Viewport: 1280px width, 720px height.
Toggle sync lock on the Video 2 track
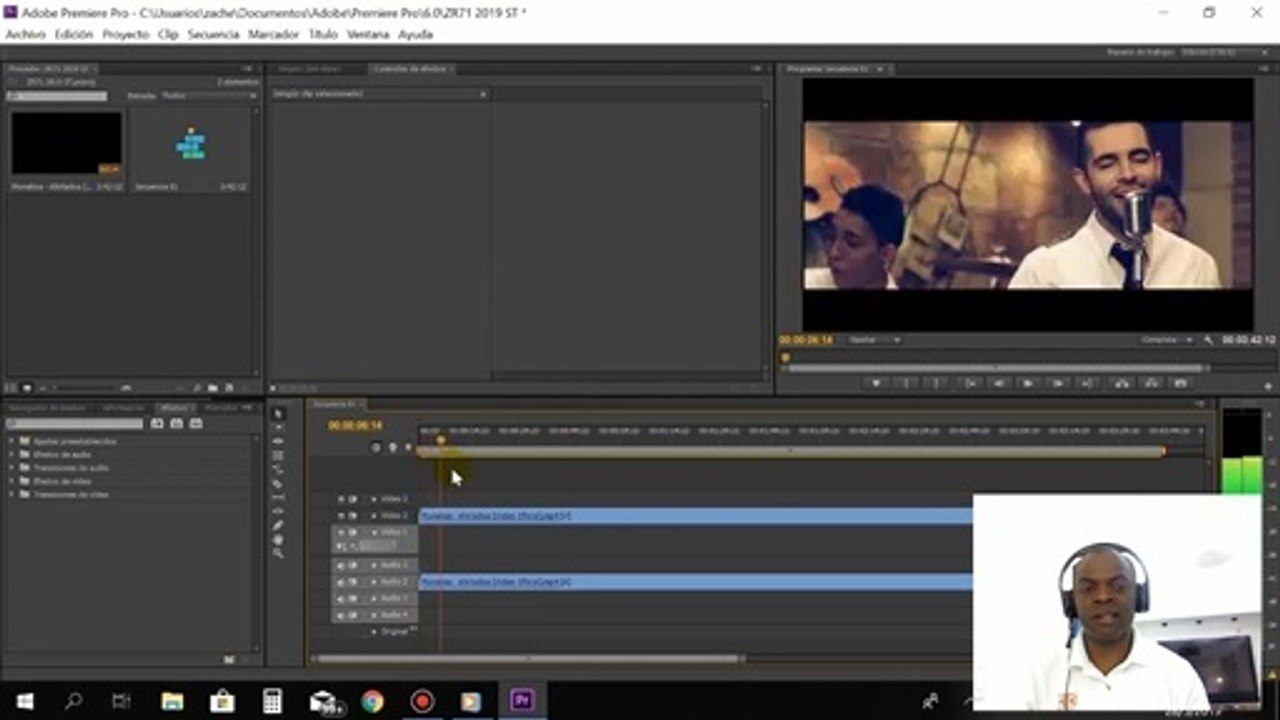[x=353, y=516]
